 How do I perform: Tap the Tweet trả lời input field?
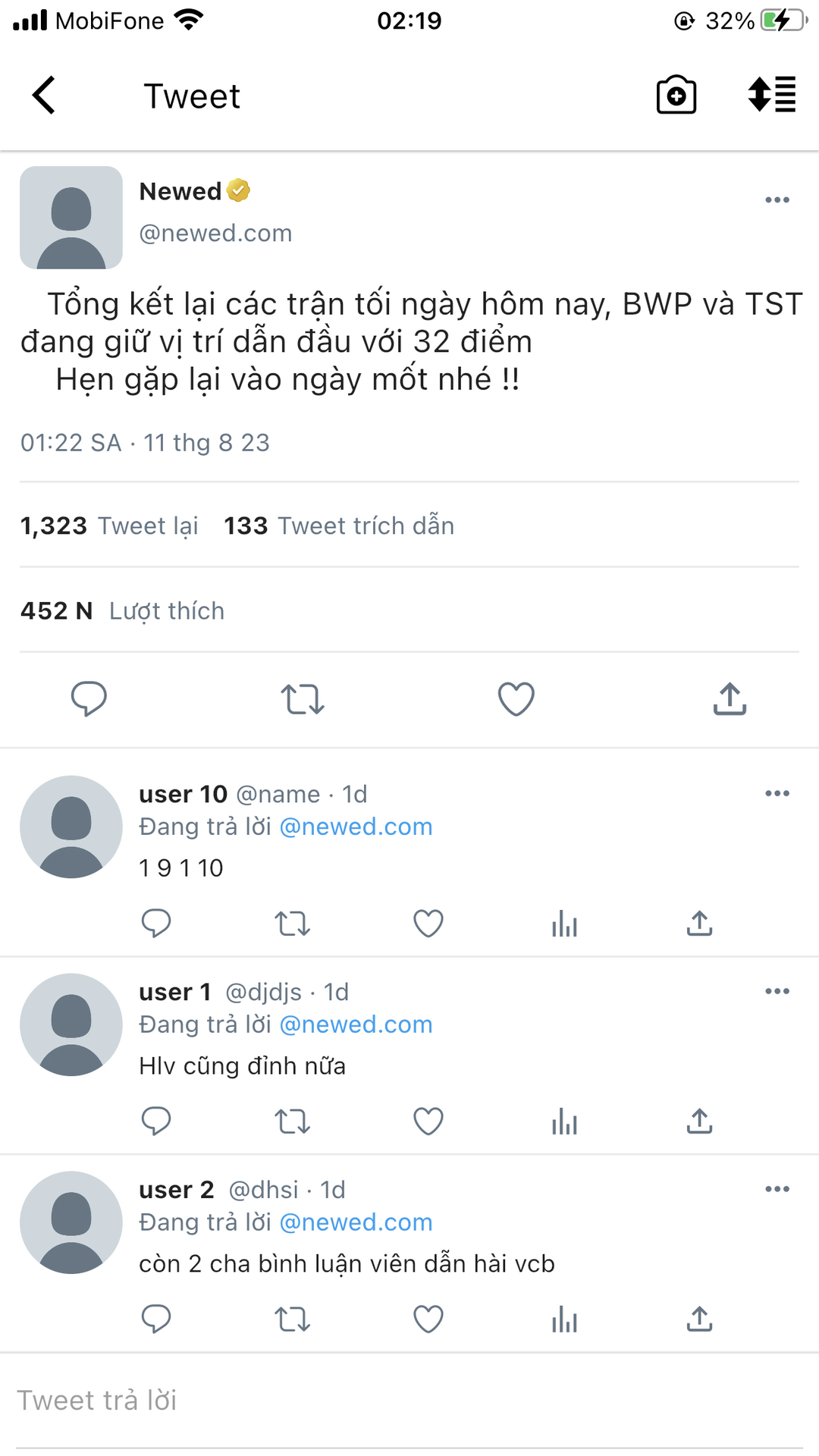tap(409, 1401)
